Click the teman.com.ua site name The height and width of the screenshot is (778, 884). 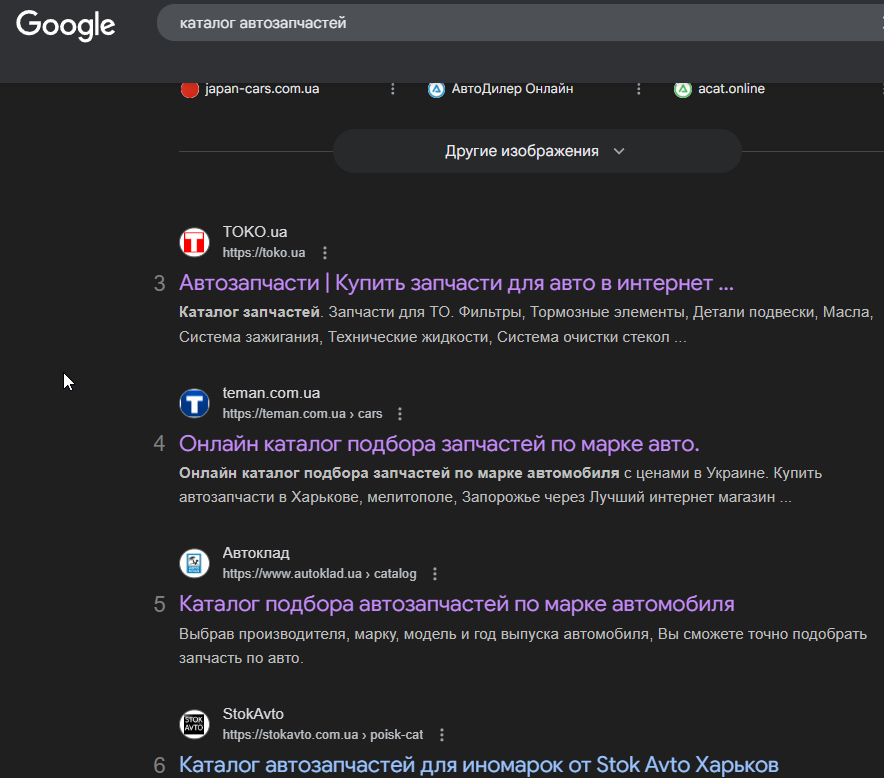click(271, 393)
